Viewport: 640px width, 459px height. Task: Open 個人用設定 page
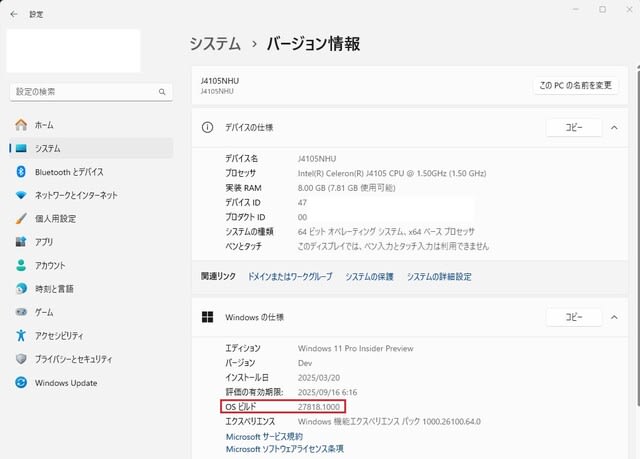coord(91,219)
